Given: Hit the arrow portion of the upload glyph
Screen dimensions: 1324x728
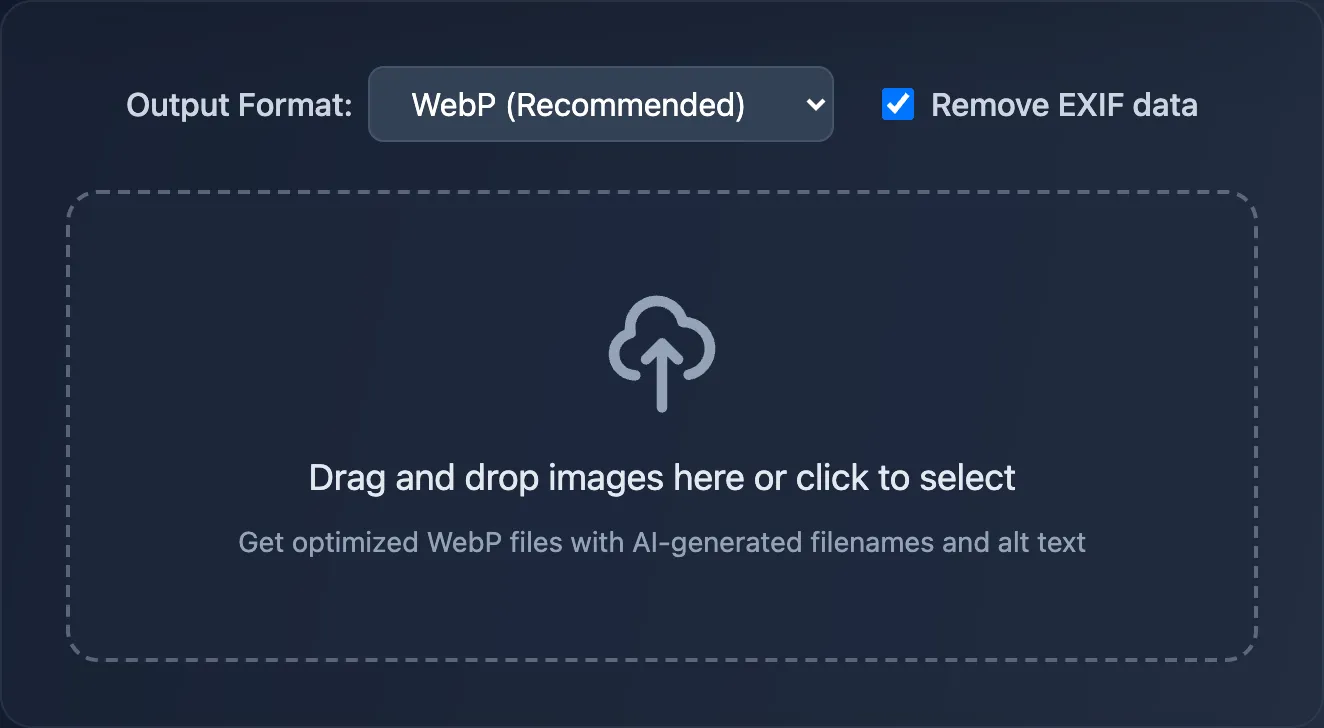Looking at the screenshot, I should 660,385.
